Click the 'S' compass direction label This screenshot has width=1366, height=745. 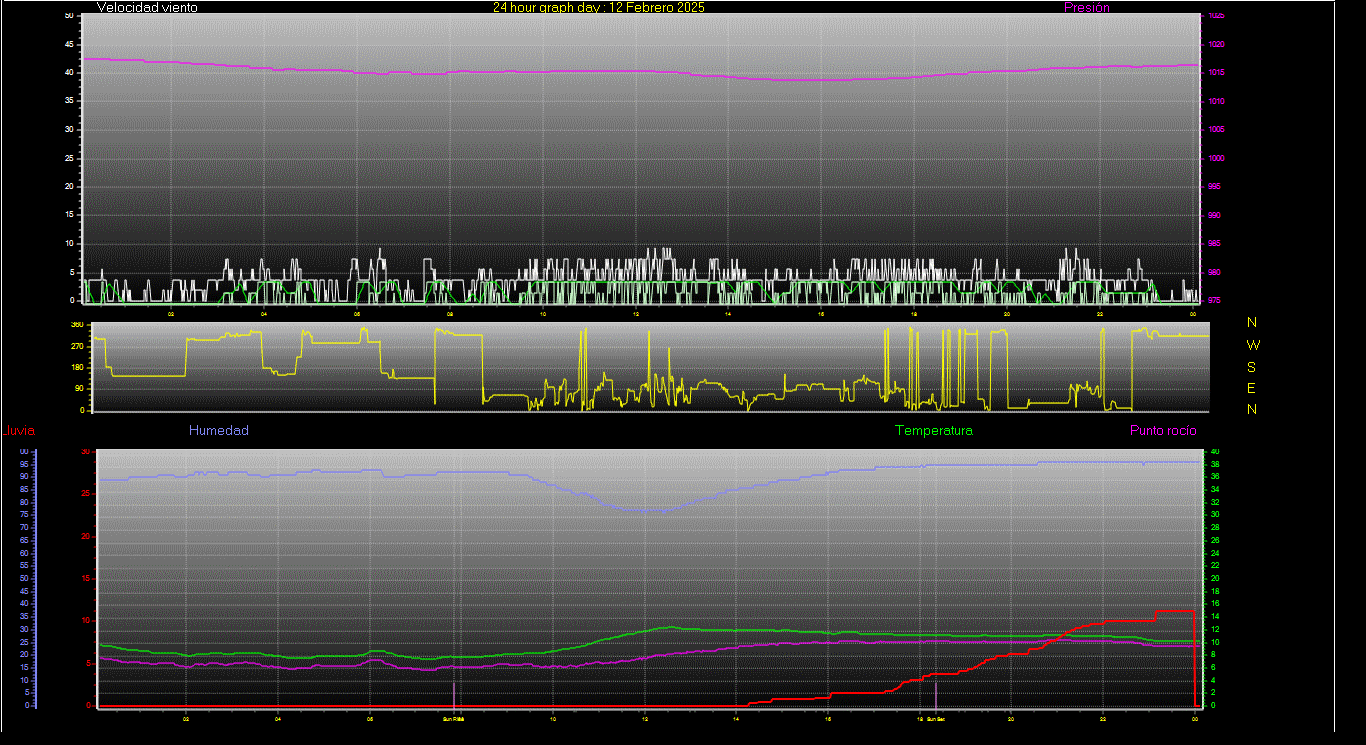coord(1252,366)
